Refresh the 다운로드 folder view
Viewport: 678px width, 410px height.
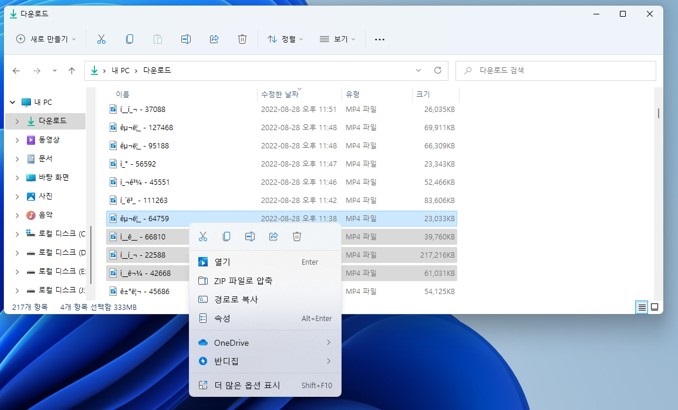pos(438,70)
